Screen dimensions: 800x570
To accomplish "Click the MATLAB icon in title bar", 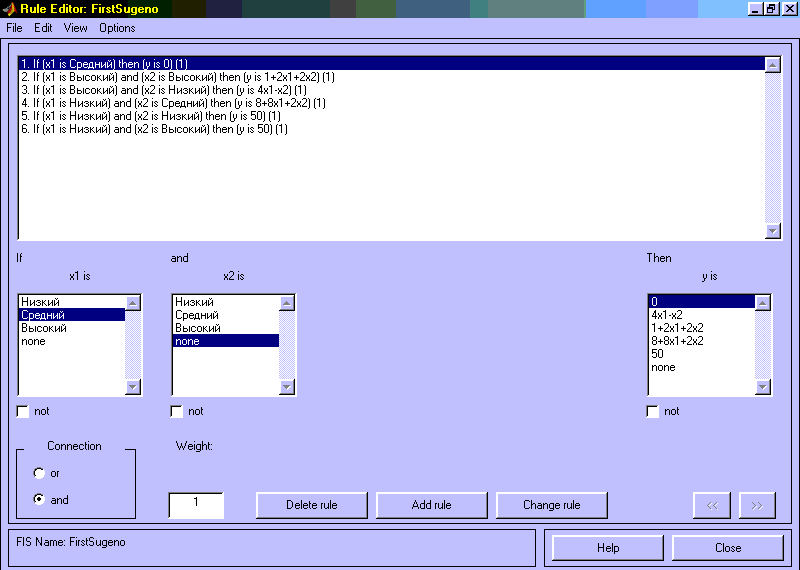I will (10, 9).
